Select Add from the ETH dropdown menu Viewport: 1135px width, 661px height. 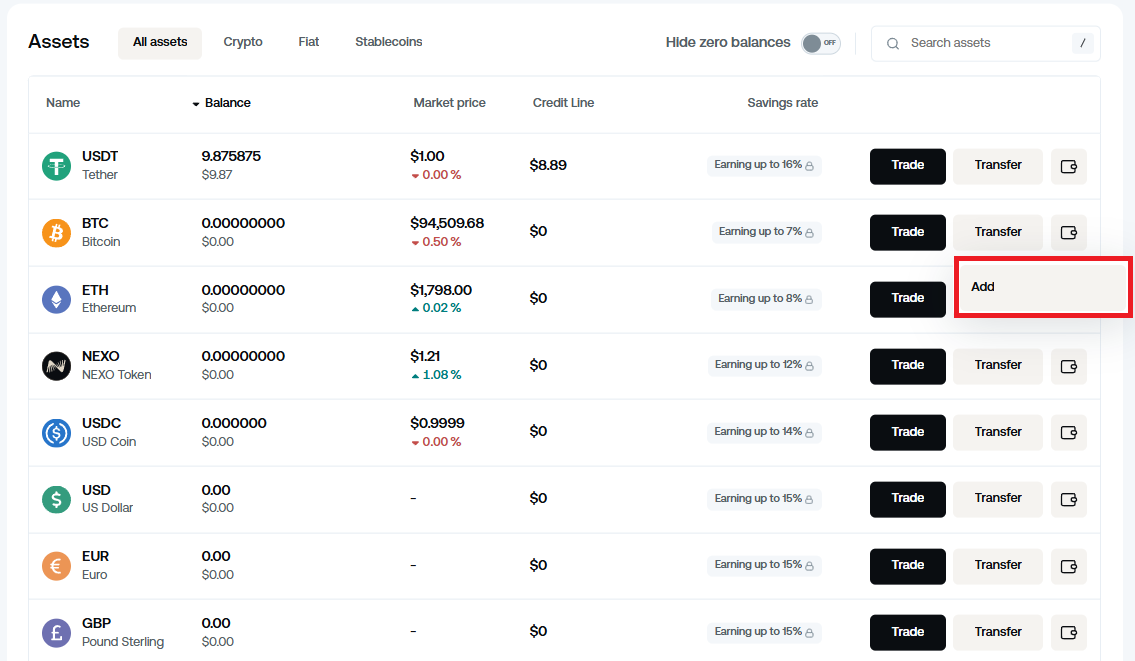1042,287
